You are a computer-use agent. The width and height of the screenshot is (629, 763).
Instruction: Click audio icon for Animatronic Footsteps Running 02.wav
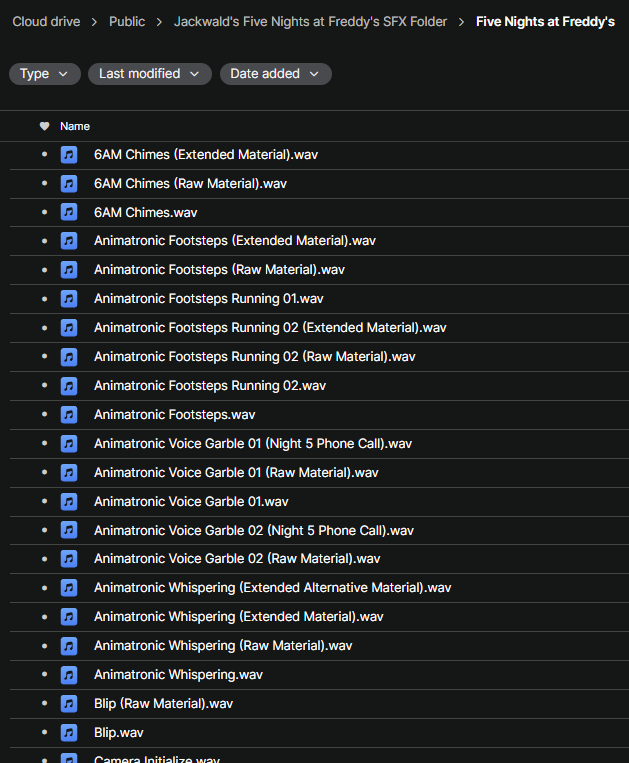pyautogui.click(x=69, y=385)
